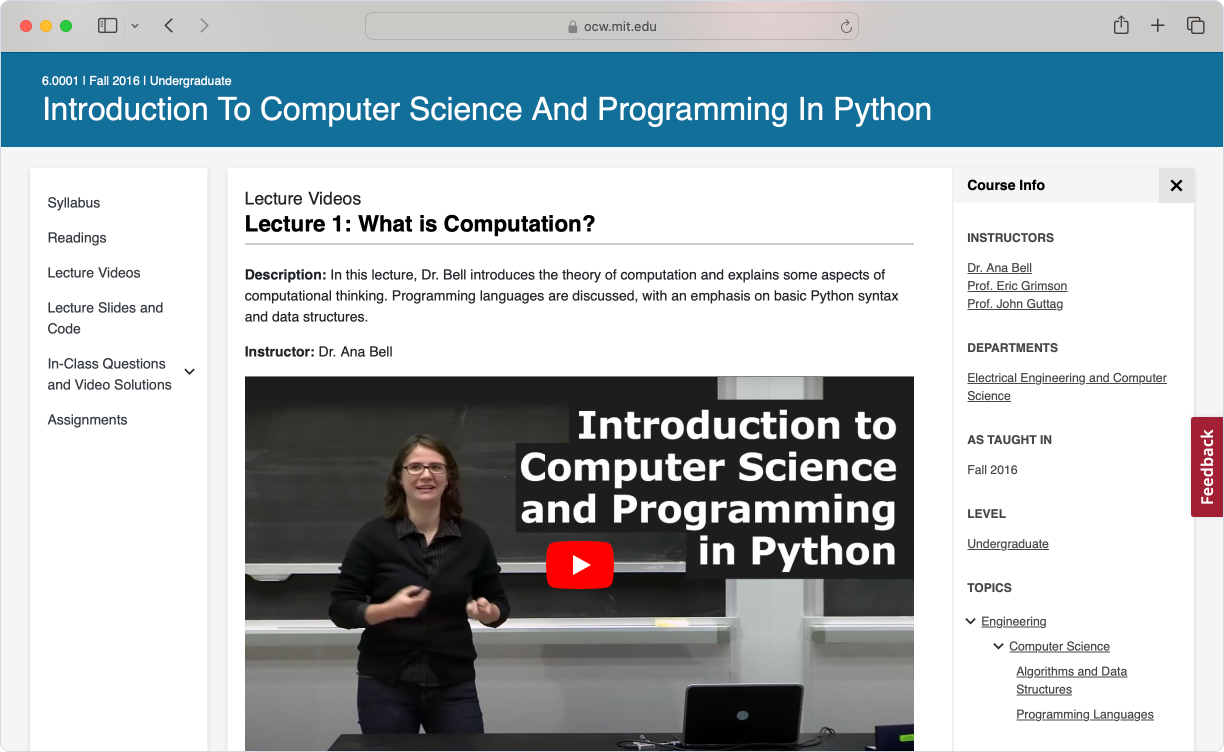Reload the page using the refresh icon
This screenshot has width=1224, height=752.
point(846,27)
